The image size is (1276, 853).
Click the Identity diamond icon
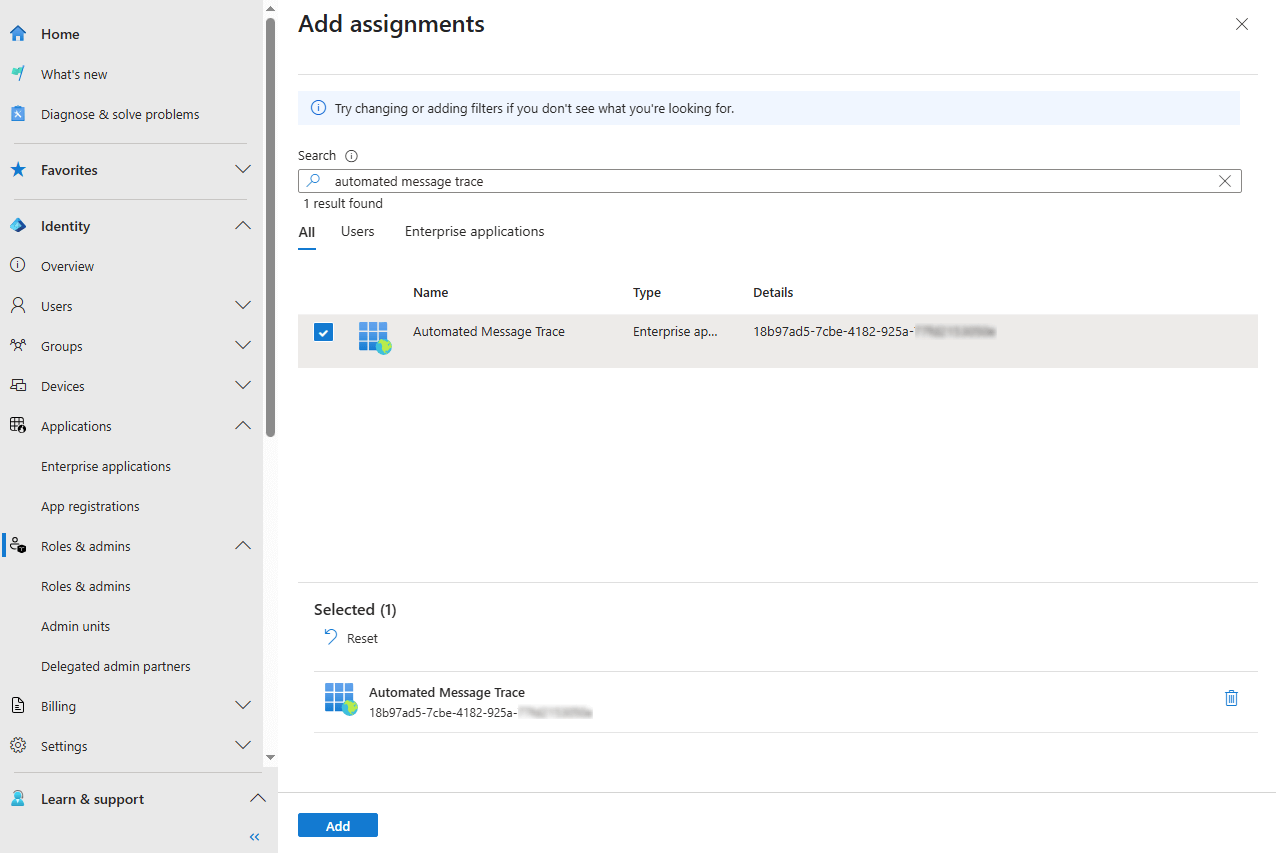(18, 226)
